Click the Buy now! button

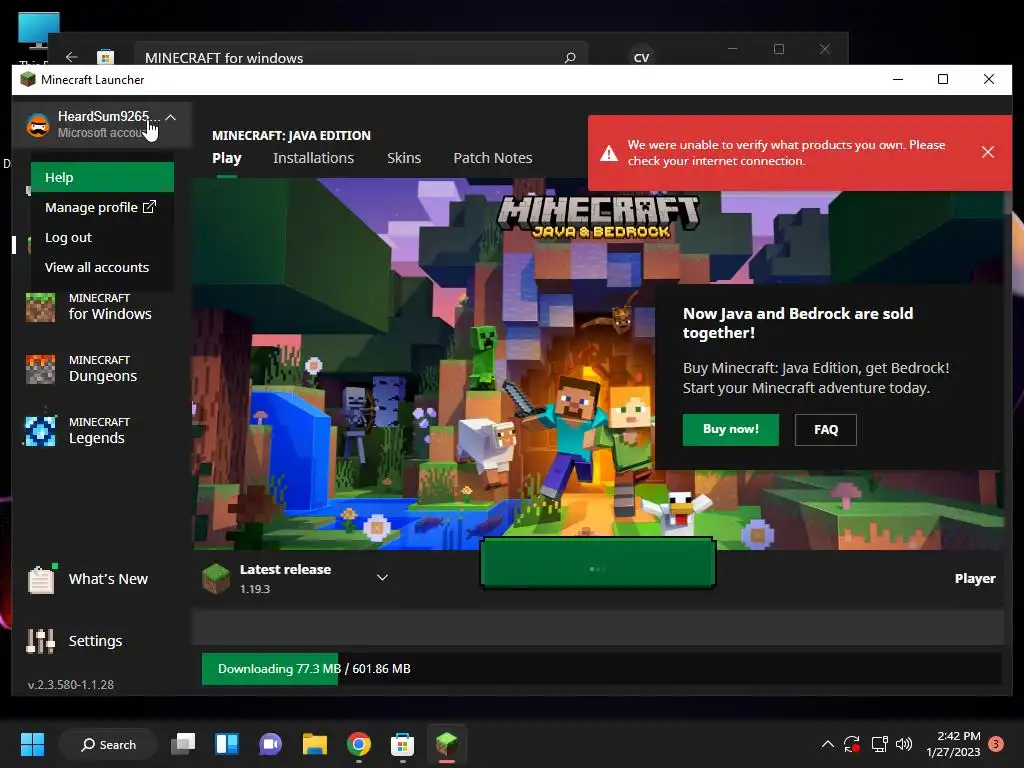(x=731, y=429)
